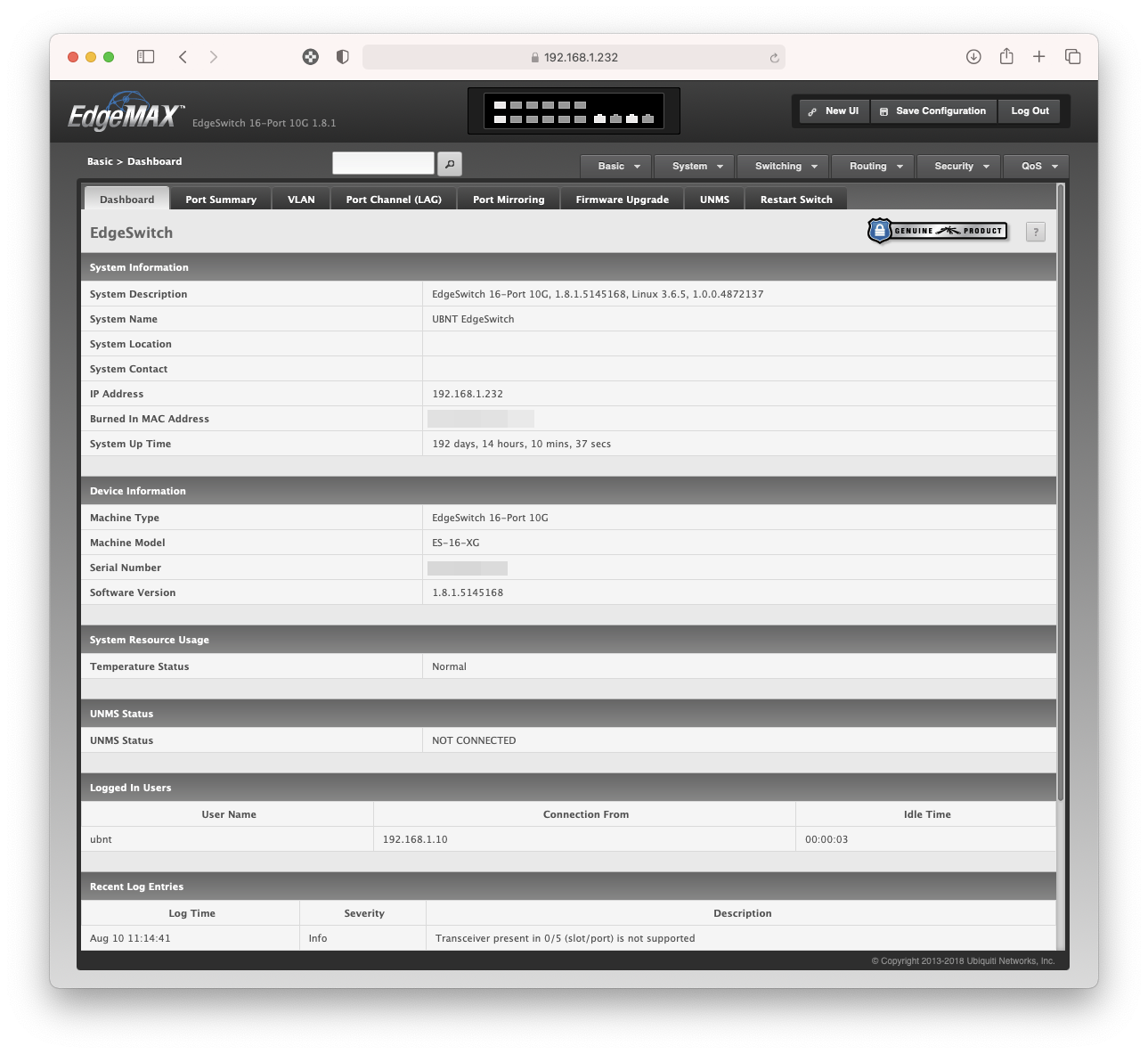1148x1054 pixels.
Task: Click the Severity column header
Action: pos(364,913)
